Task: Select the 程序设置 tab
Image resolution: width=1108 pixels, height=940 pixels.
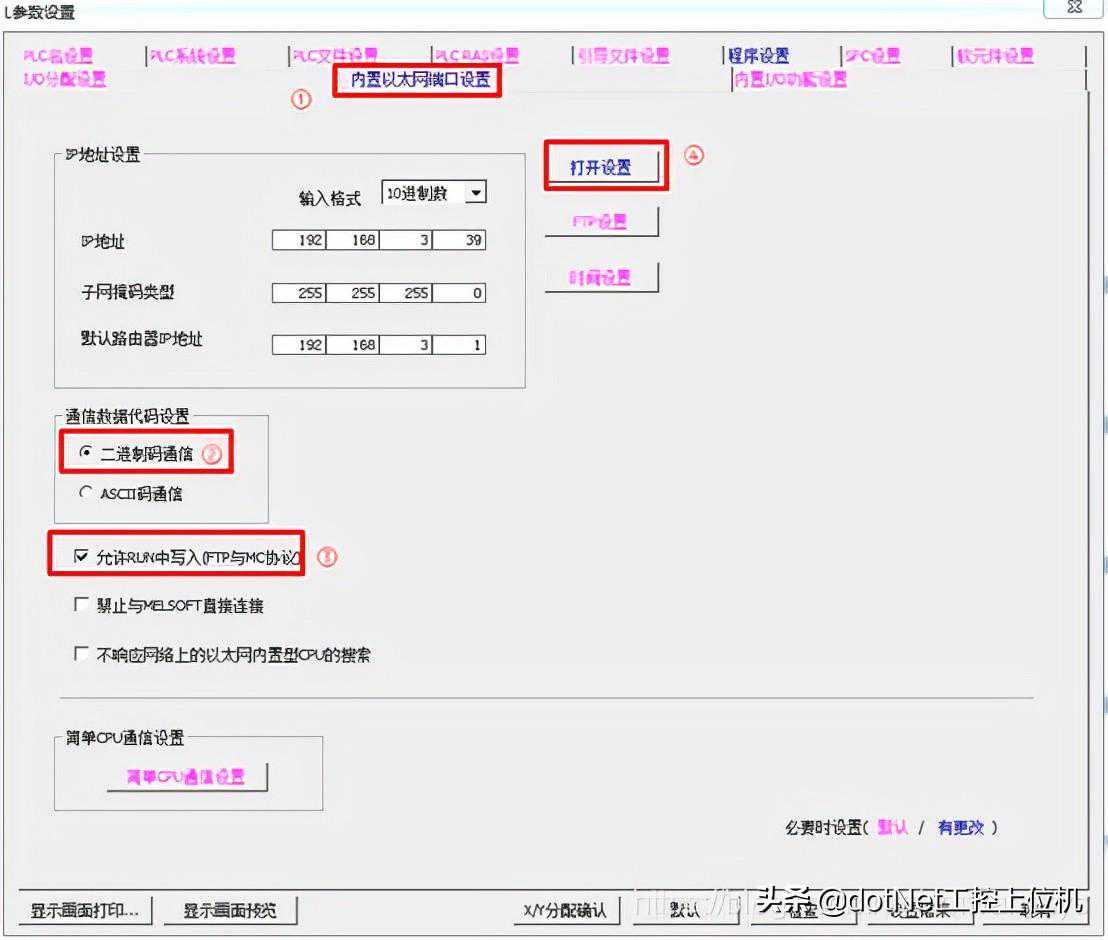Action: 759,56
